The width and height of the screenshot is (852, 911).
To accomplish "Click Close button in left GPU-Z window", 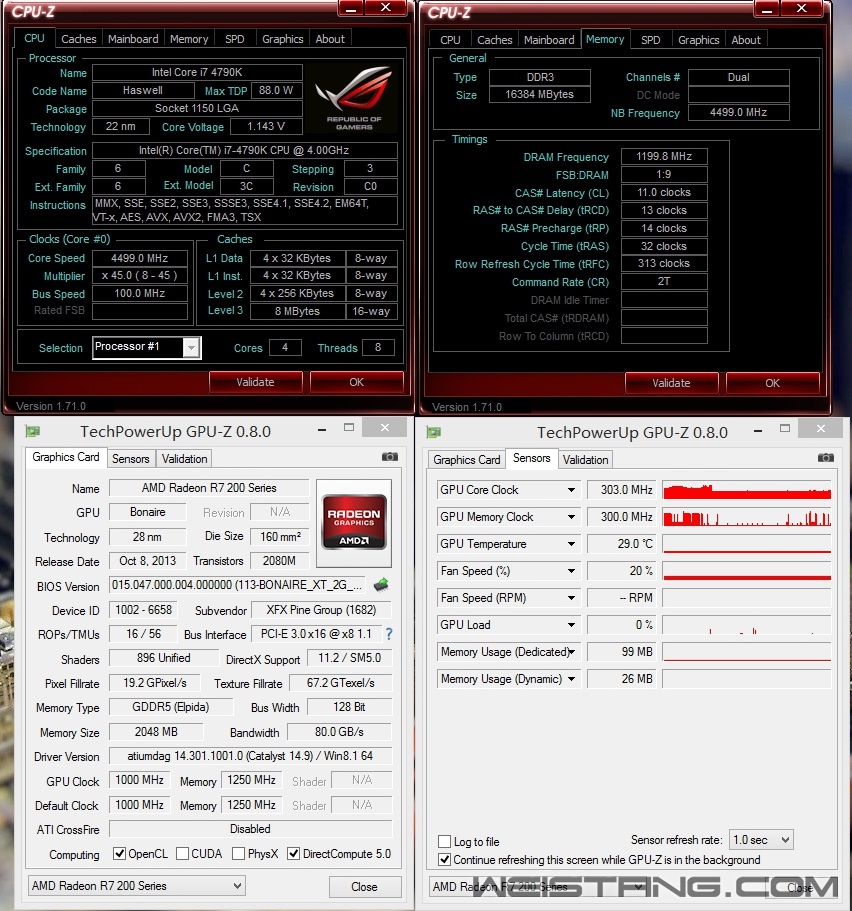I will point(364,887).
